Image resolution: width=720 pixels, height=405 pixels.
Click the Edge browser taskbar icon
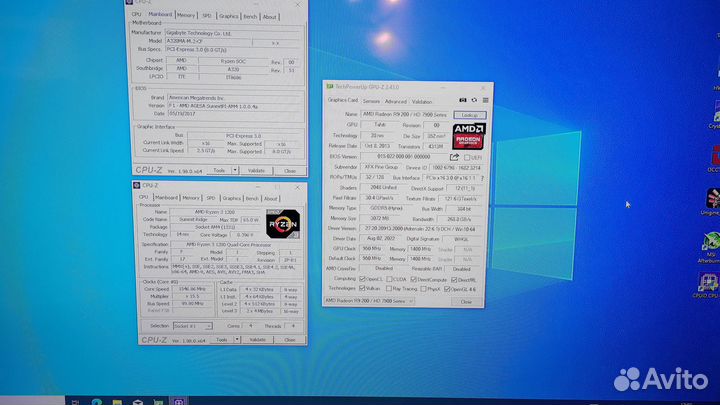[96, 402]
